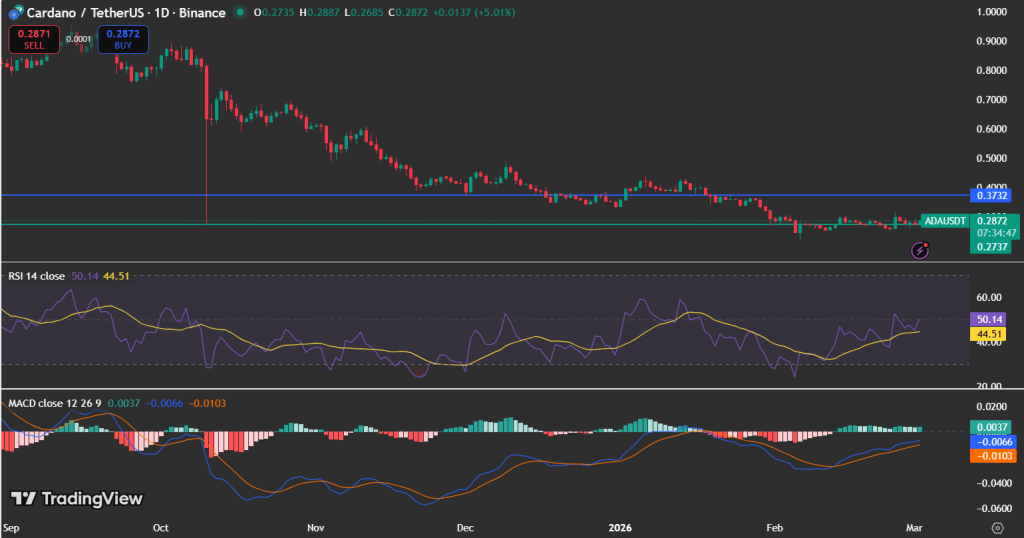Click the Nov label on time axis
The width and height of the screenshot is (1024, 538).
pyautogui.click(x=315, y=528)
